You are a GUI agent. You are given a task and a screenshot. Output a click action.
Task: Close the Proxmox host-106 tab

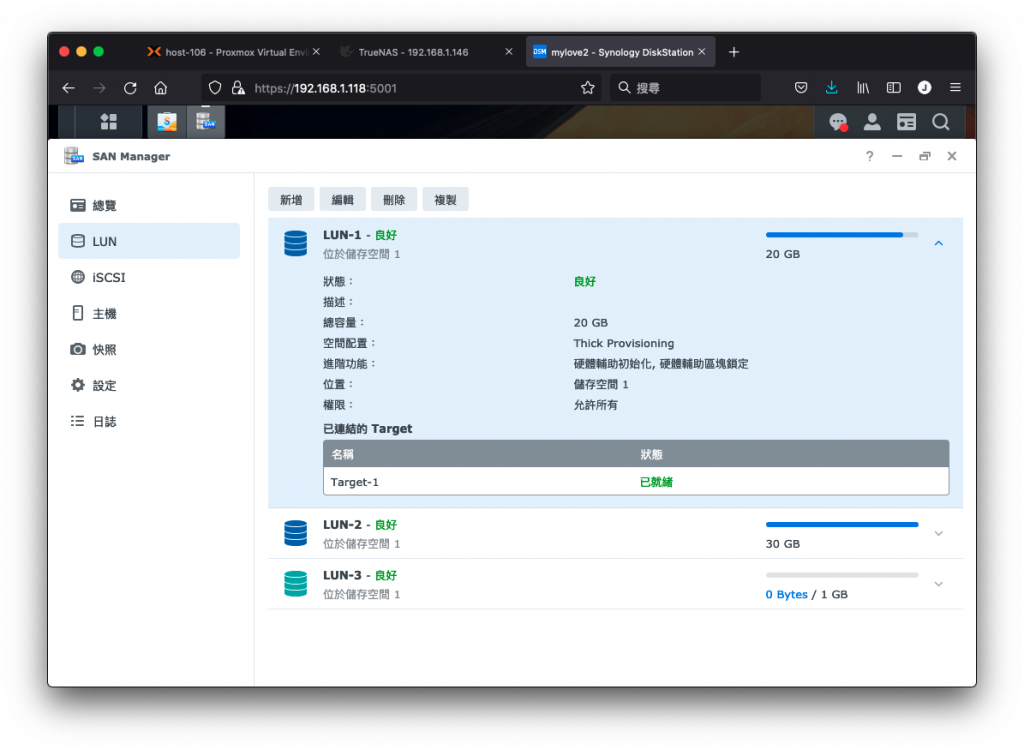click(x=316, y=52)
